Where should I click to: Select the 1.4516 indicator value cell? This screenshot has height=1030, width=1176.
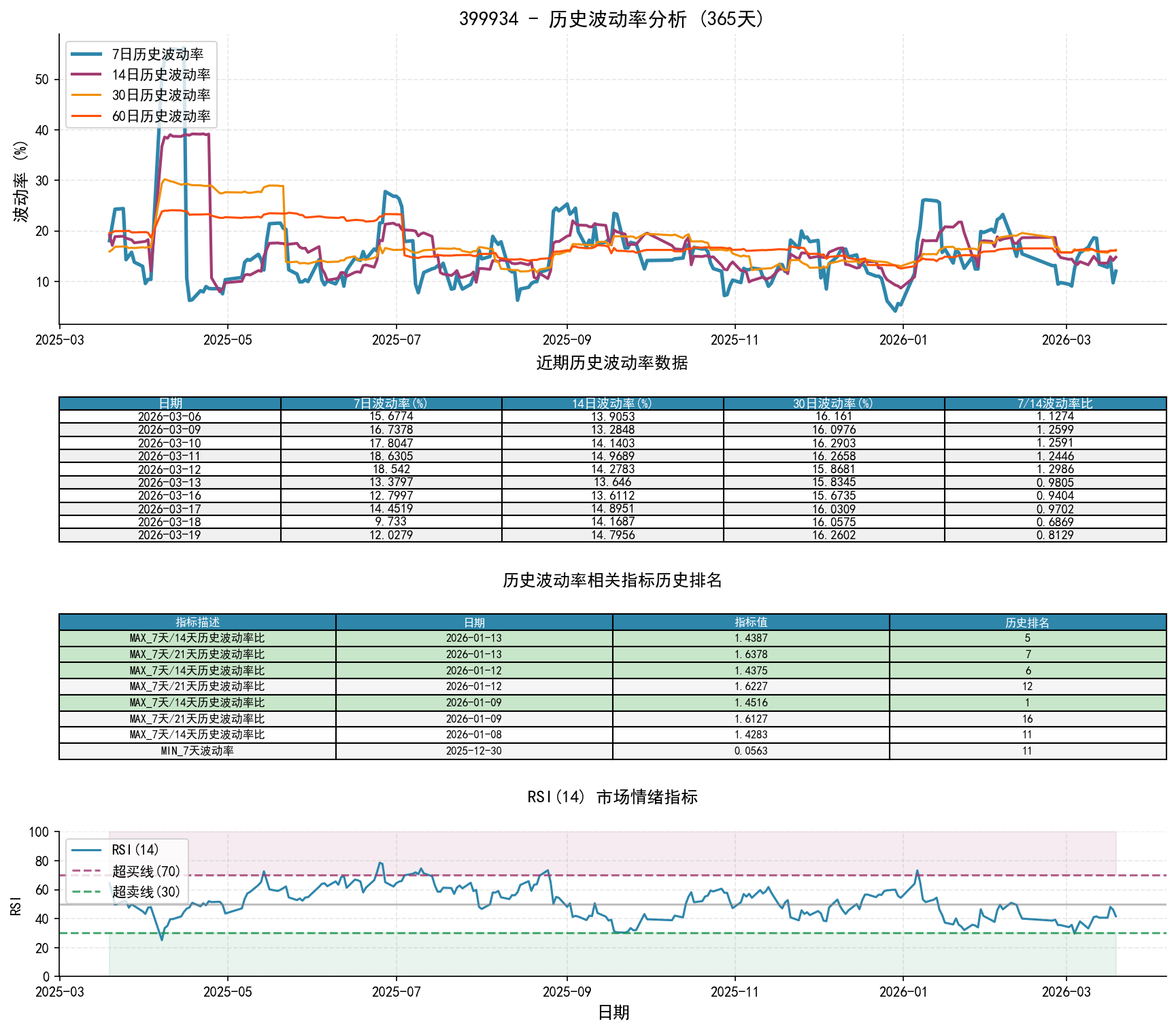coord(751,702)
